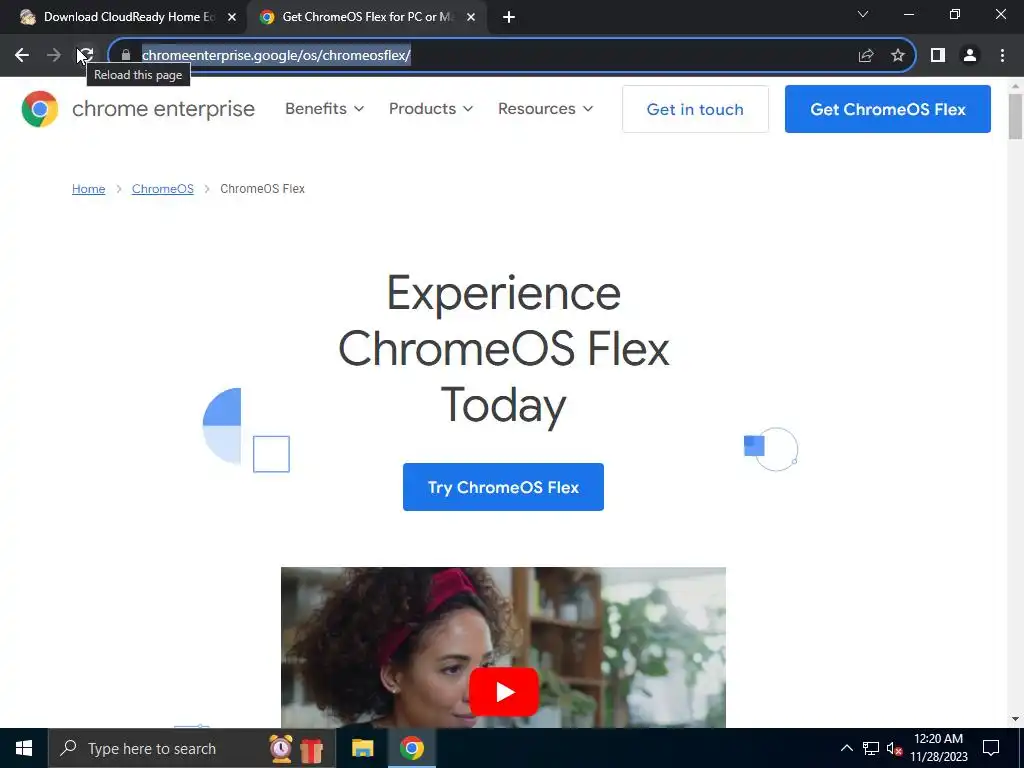Show hidden system tray icons
This screenshot has width=1024, height=768.
[x=846, y=748]
